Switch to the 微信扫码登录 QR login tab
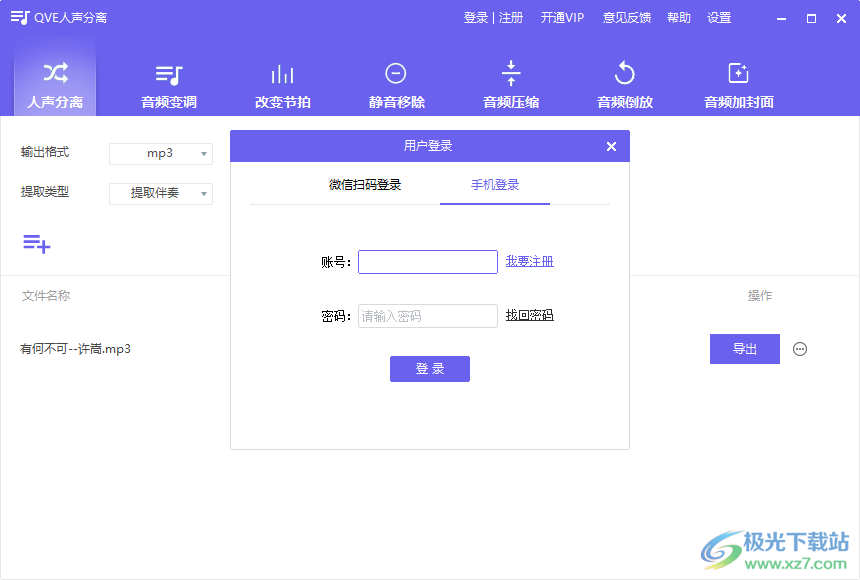This screenshot has width=860, height=580. point(364,184)
